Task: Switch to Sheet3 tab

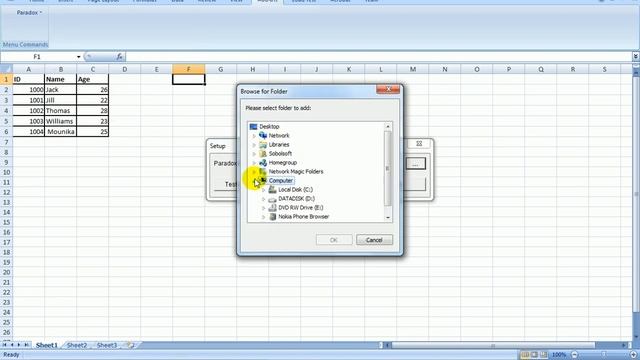Action: 107,345
